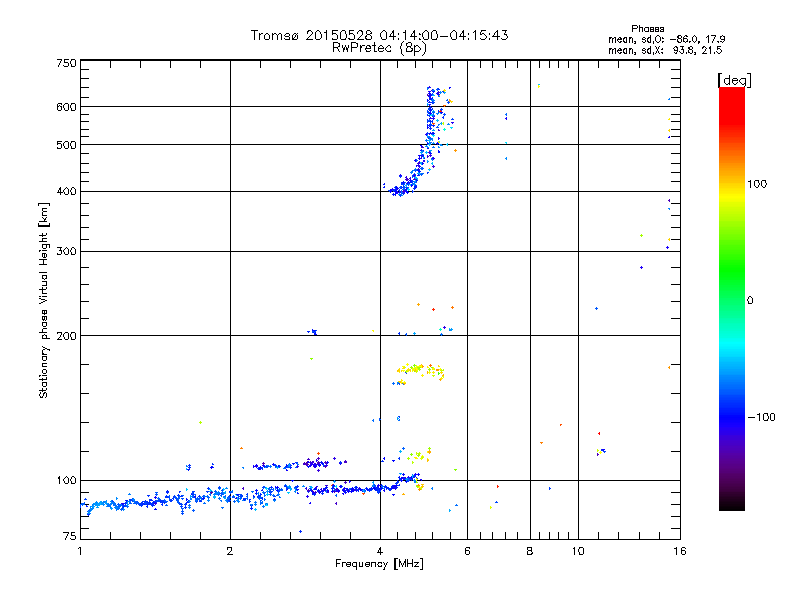Click the colorbar tick label '0'
The image size is (800, 600).
(x=750, y=300)
